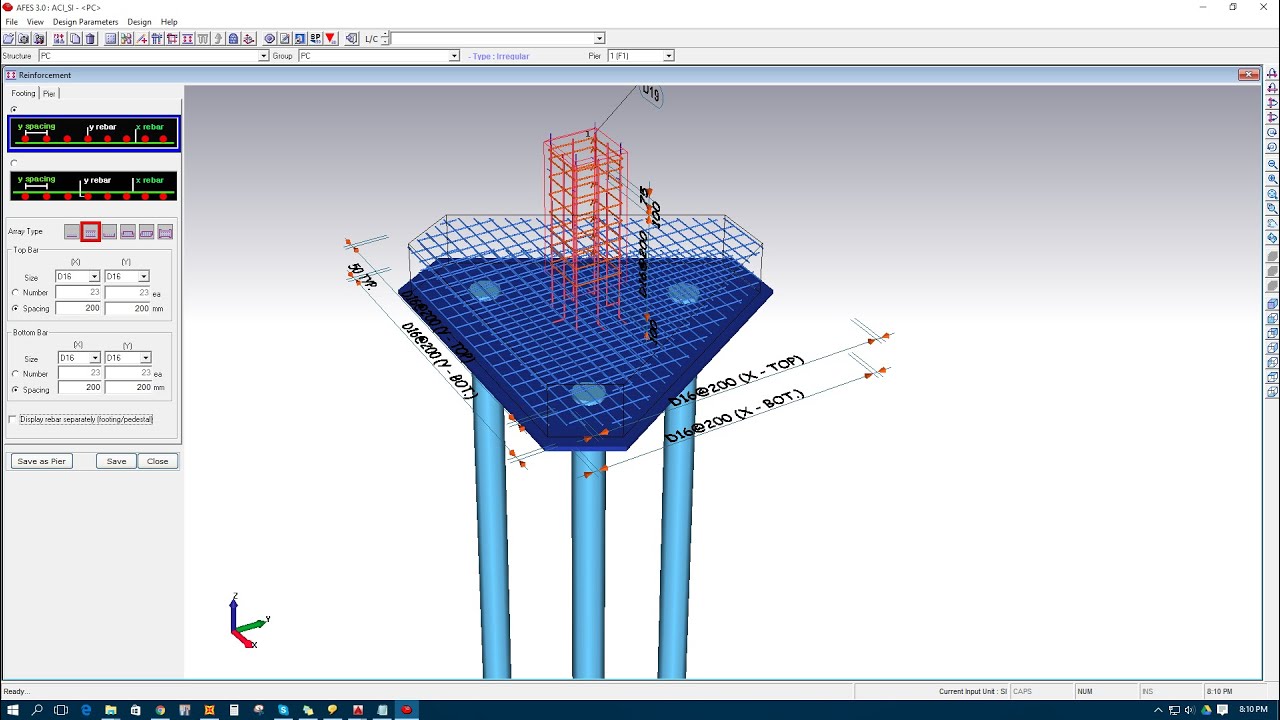
Task: Switch to the Pier tab
Action: pyautogui.click(x=48, y=93)
